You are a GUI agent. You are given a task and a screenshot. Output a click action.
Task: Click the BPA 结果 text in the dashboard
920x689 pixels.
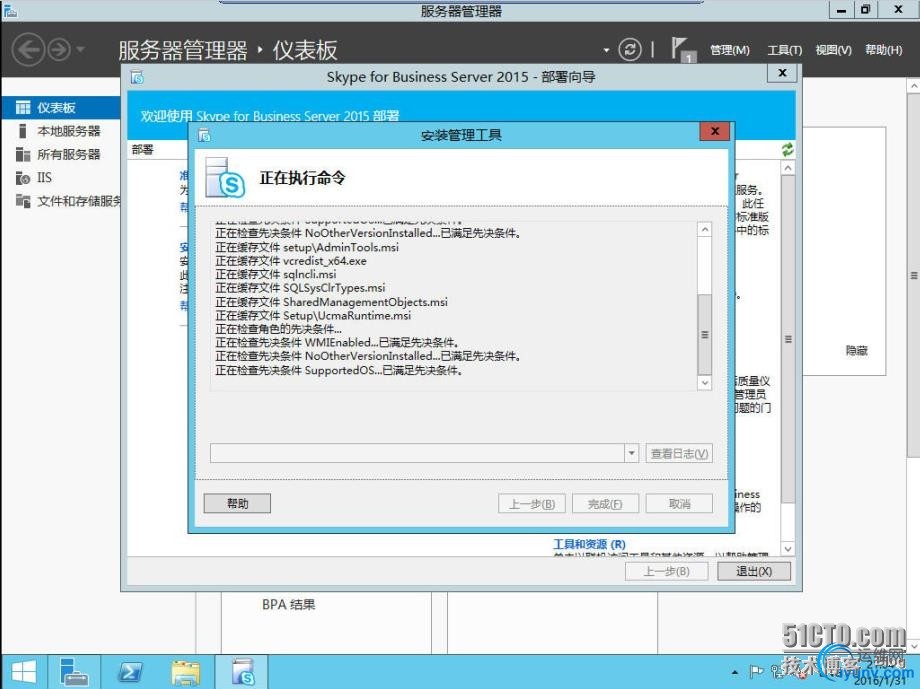(289, 604)
